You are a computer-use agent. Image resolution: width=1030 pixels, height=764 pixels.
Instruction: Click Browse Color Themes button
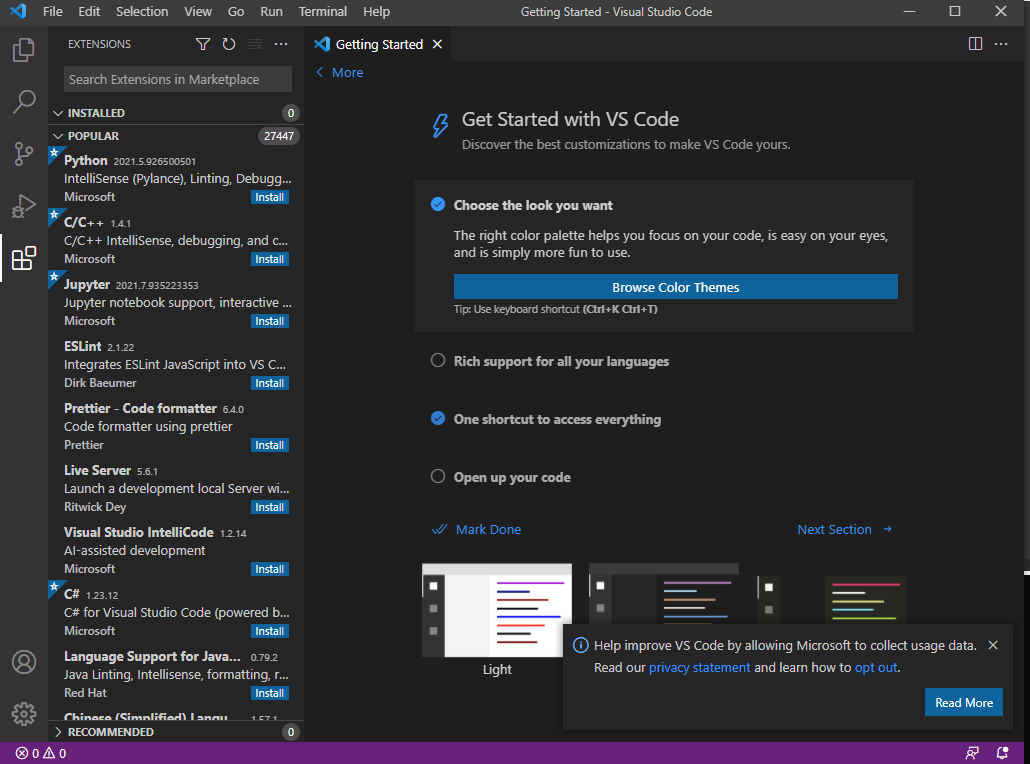click(x=675, y=287)
